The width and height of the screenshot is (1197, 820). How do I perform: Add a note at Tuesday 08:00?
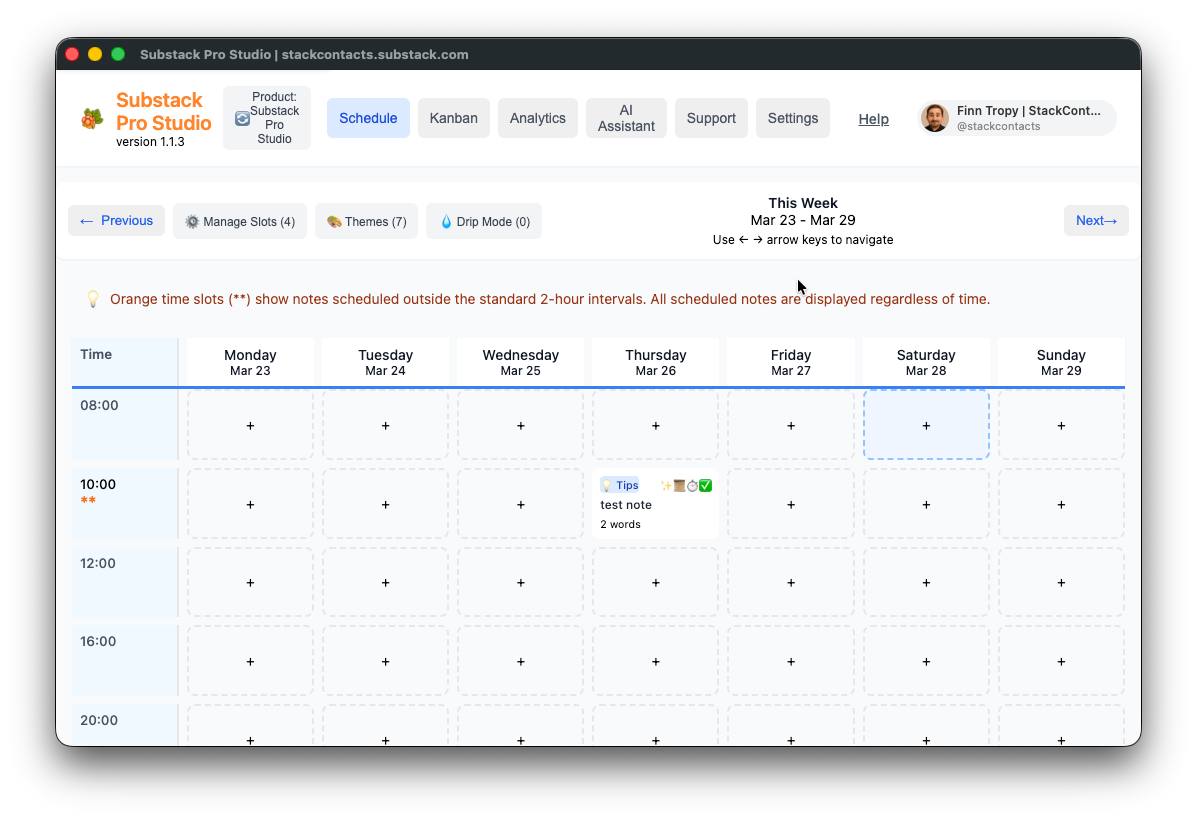tap(386, 425)
